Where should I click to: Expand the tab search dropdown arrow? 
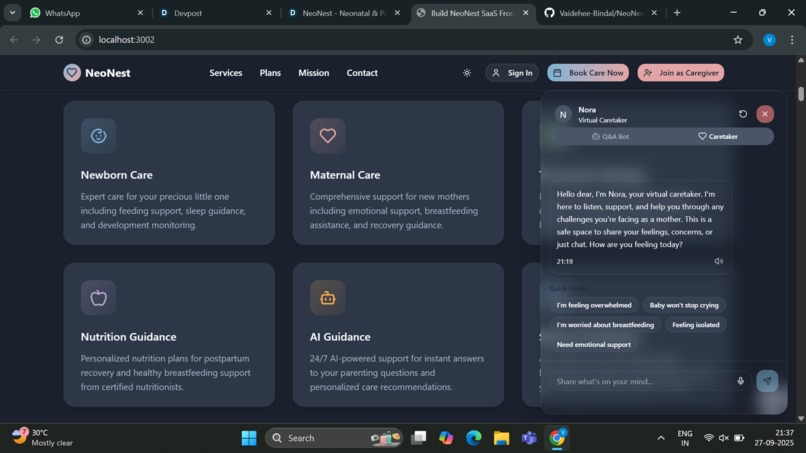coord(12,12)
